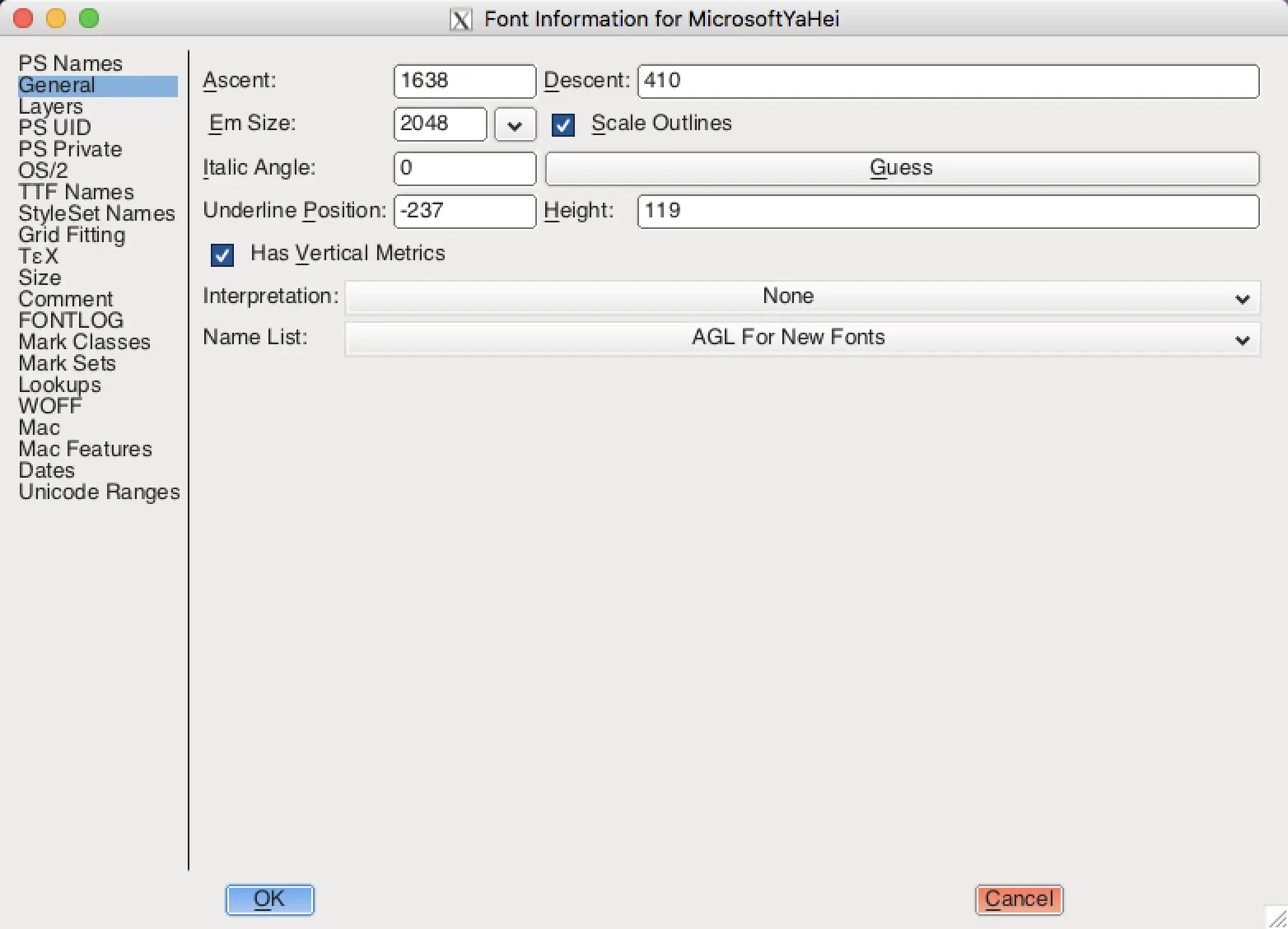The height and width of the screenshot is (929, 1288).
Task: Go to PS UID section
Action: [x=54, y=128]
